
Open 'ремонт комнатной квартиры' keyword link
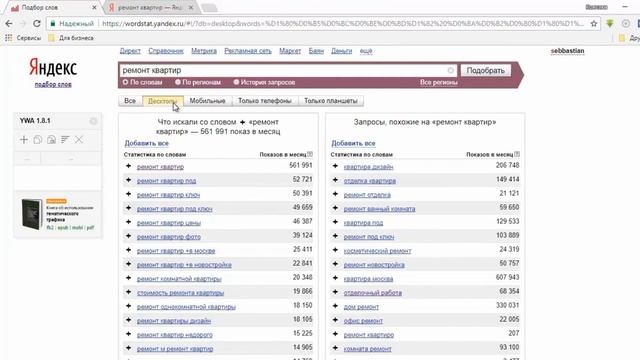pyautogui.click(x=179, y=279)
